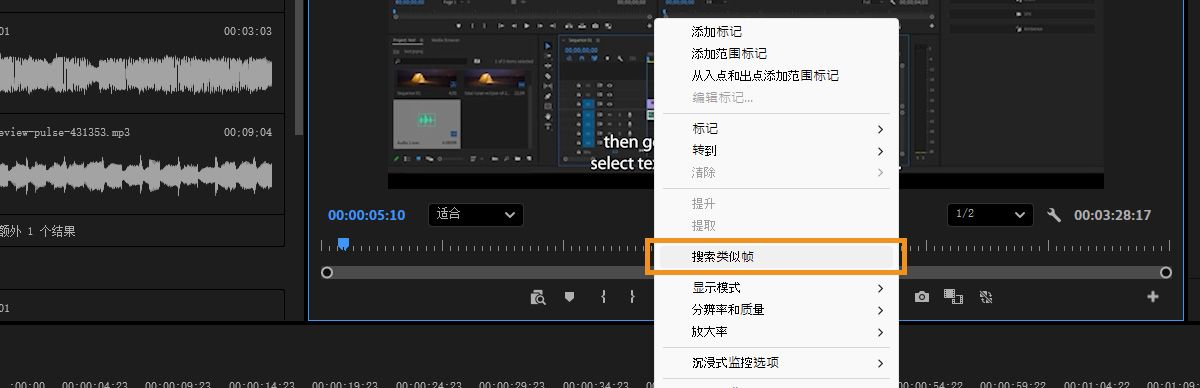The image size is (1200, 388).
Task: Click the 00:03:03 audio duration
Action: 247,32
